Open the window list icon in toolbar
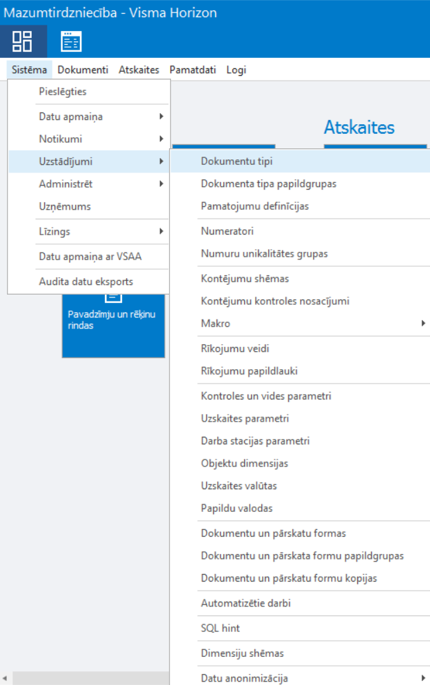The height and width of the screenshot is (685, 430). [x=71, y=42]
